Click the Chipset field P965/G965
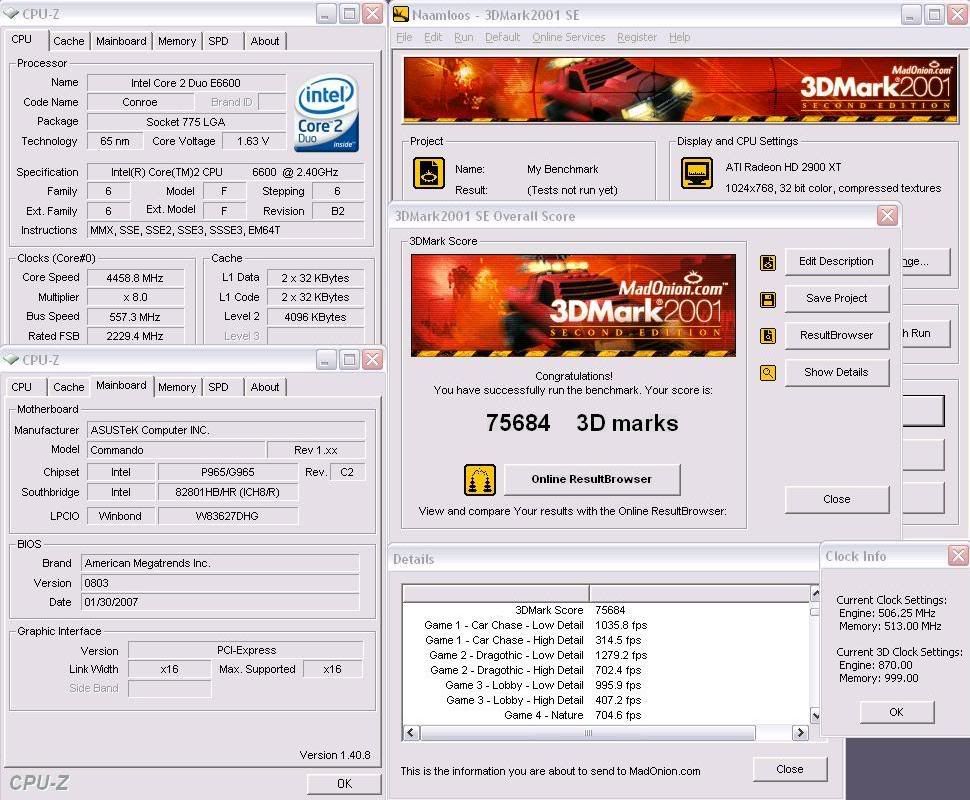Screen dimensions: 970x800 click(x=228, y=472)
